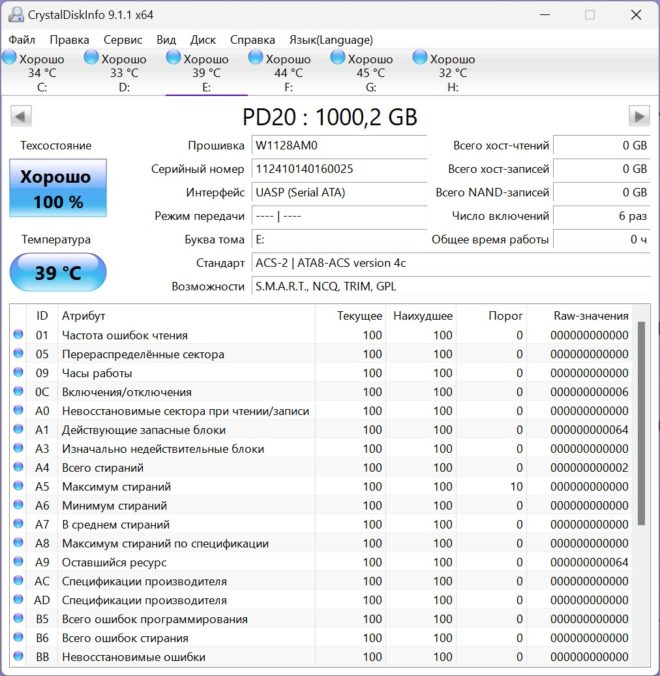This screenshot has width=660, height=676.
Task: Click the Всего хост-чтений value field
Action: tap(601, 145)
